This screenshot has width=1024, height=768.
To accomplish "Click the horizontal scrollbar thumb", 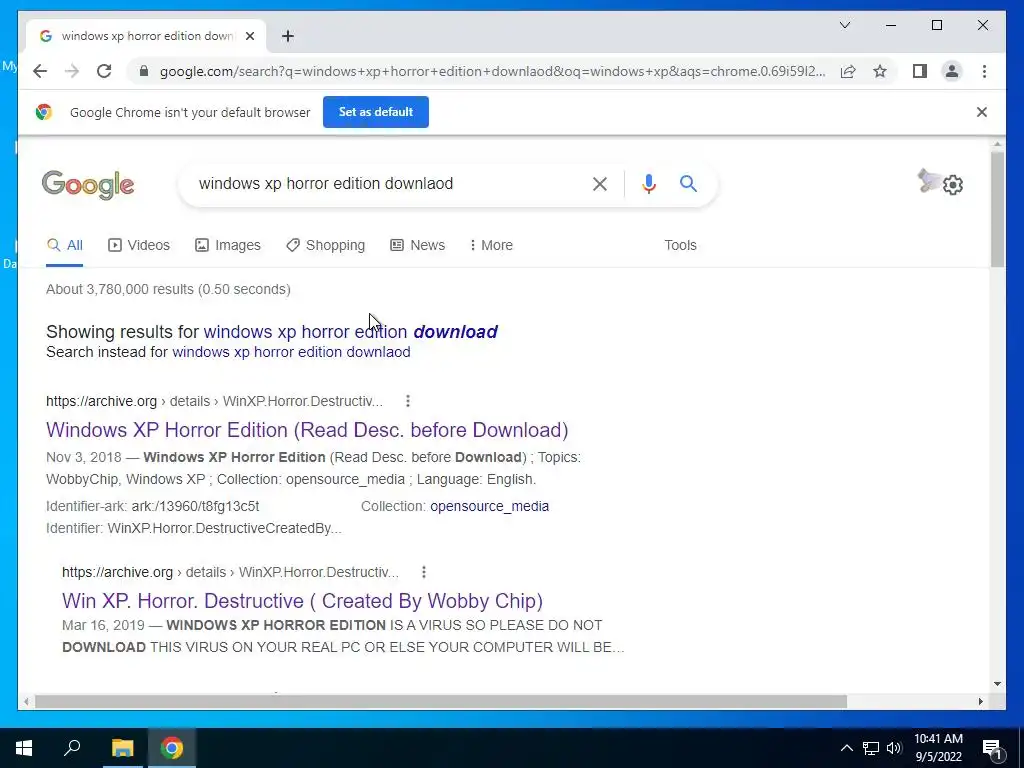I will click(x=441, y=701).
